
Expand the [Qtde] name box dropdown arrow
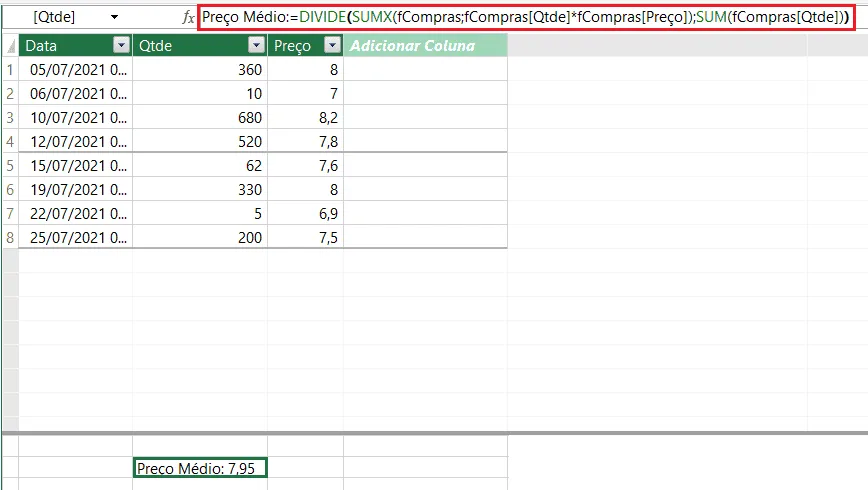click(x=114, y=17)
